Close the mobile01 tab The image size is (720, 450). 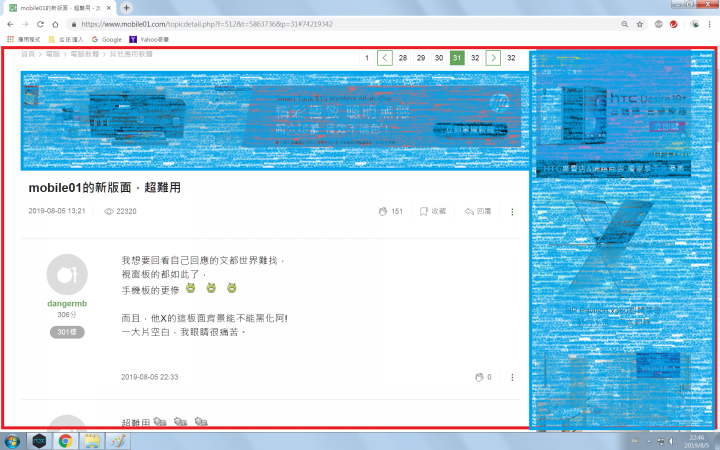coord(108,8)
